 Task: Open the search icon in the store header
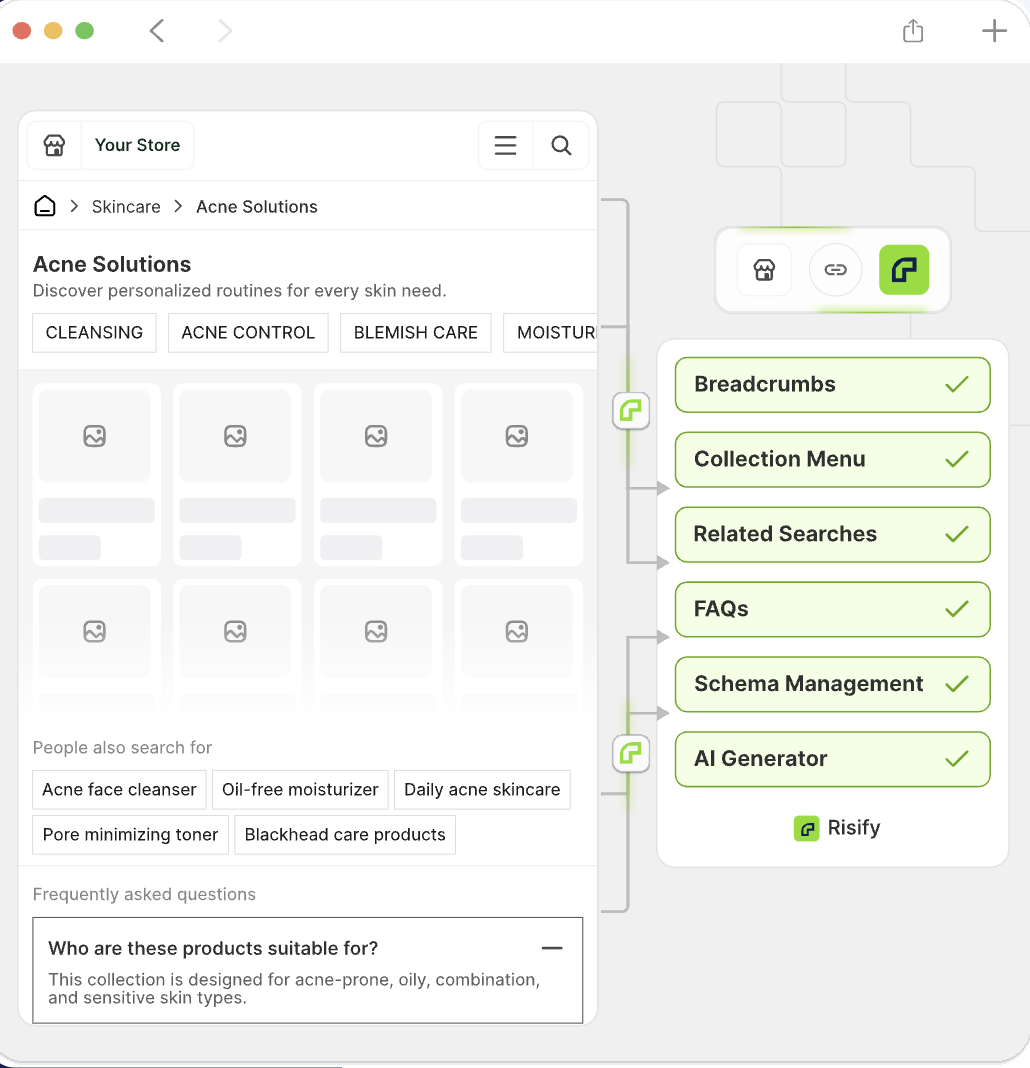pyautogui.click(x=561, y=145)
